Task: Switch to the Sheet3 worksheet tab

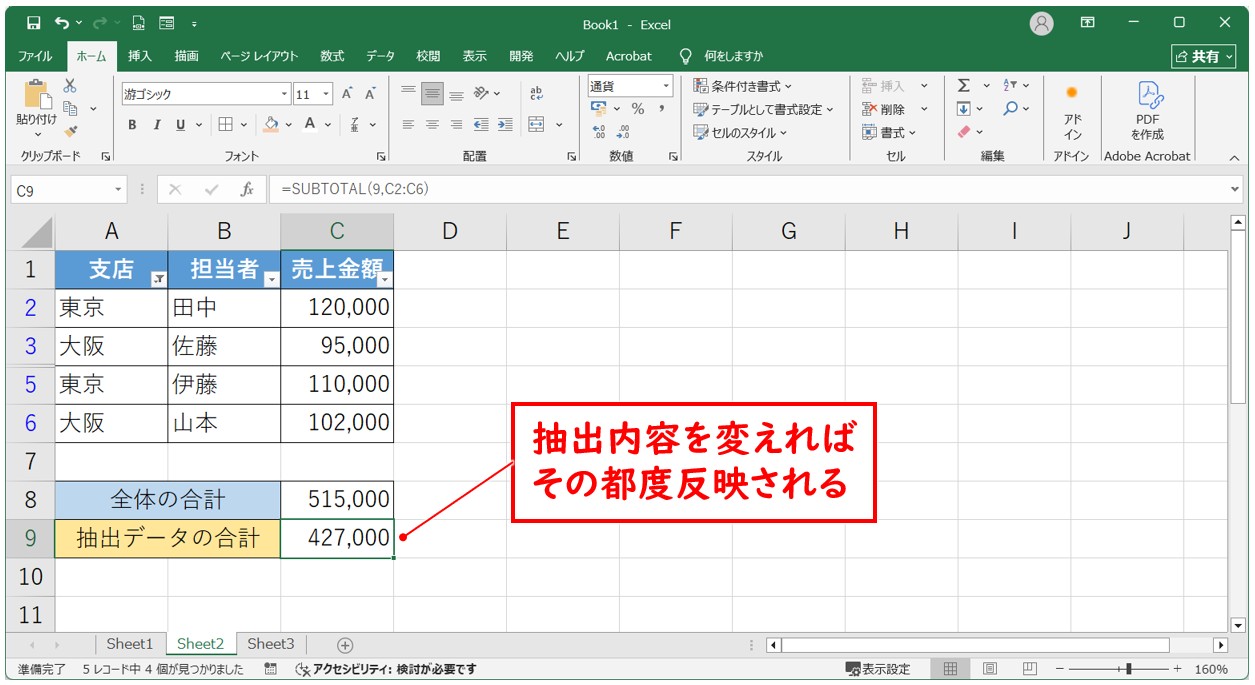Action: (271, 645)
